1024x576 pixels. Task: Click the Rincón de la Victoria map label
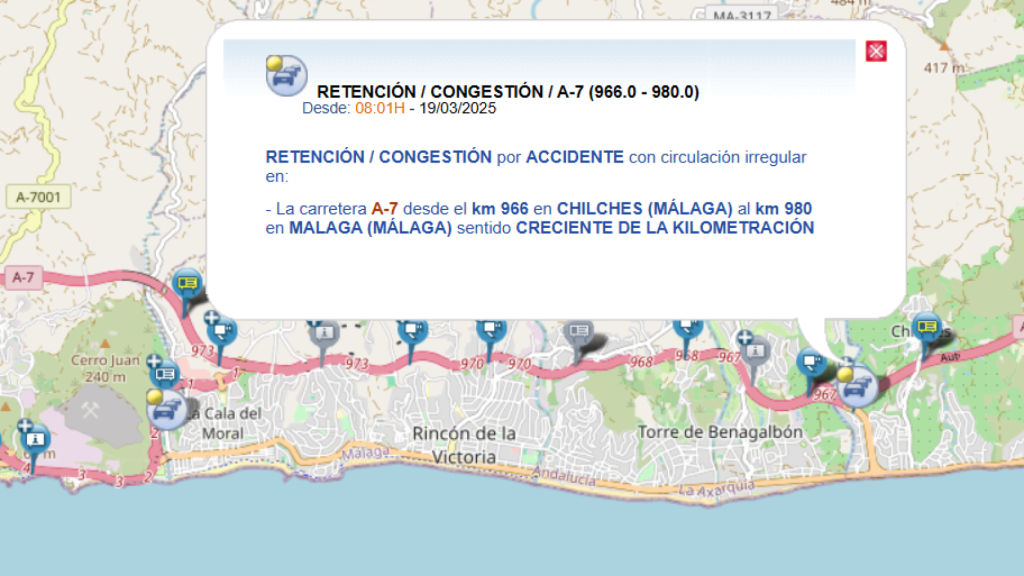[x=463, y=445]
